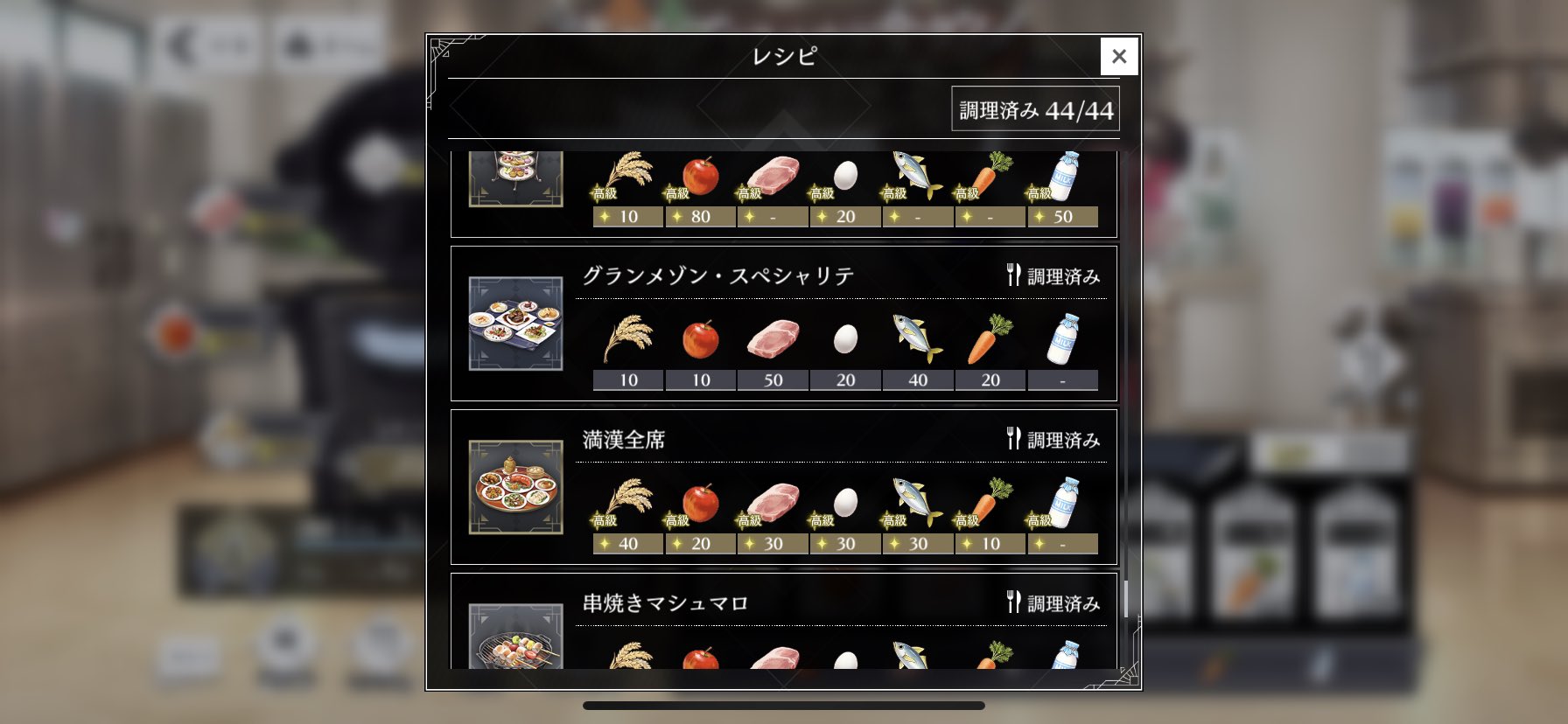Tap carrot icon in グランメゾン・スペシャリテ row

tap(990, 338)
